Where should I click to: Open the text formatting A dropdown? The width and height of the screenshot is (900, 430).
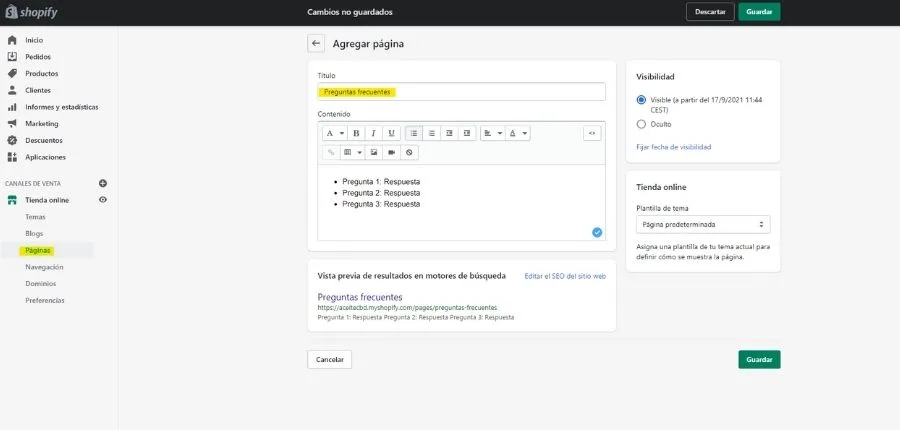[335, 133]
